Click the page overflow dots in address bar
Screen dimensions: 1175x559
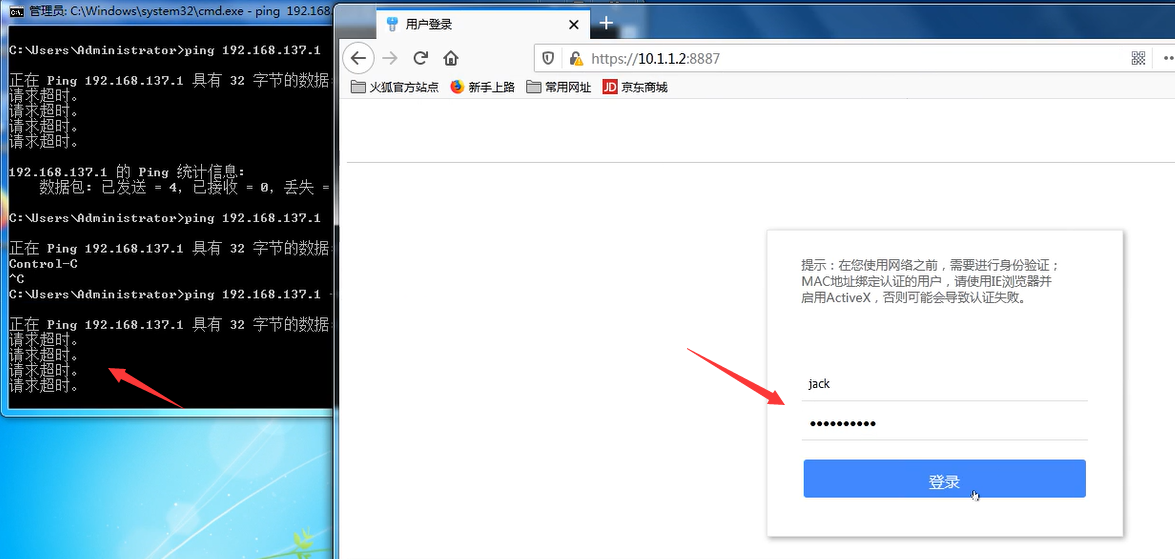coord(1168,58)
